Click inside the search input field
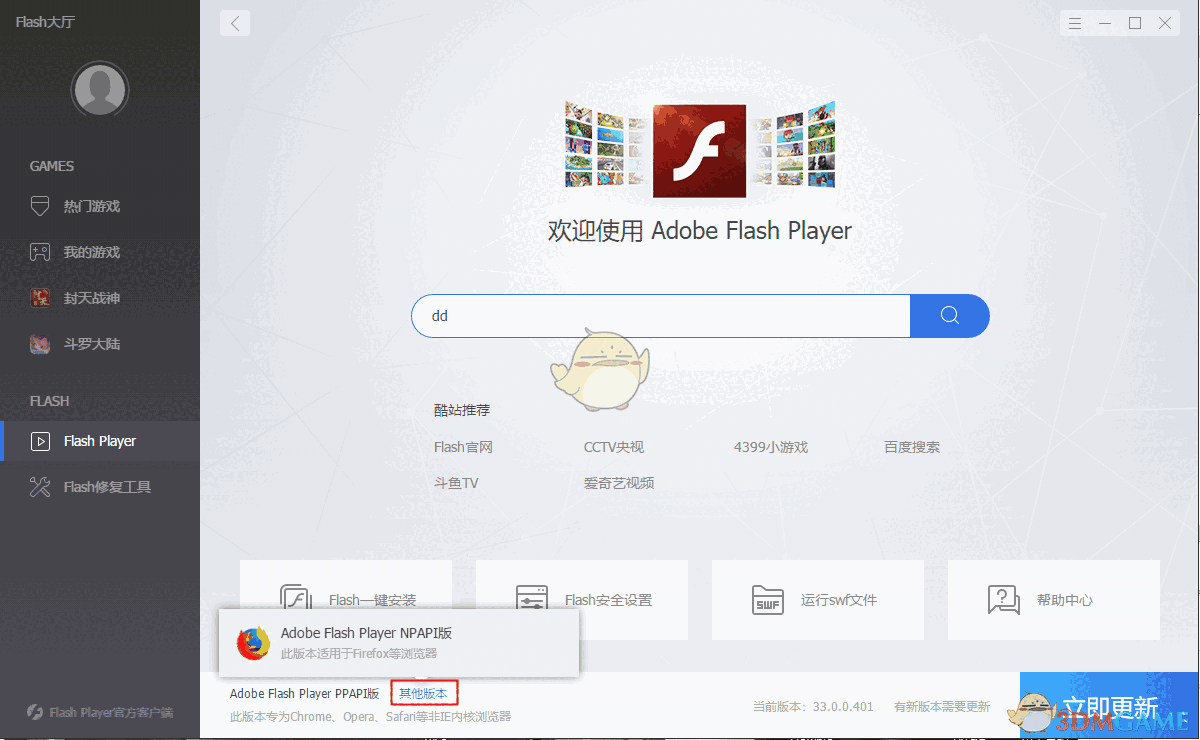 point(660,315)
